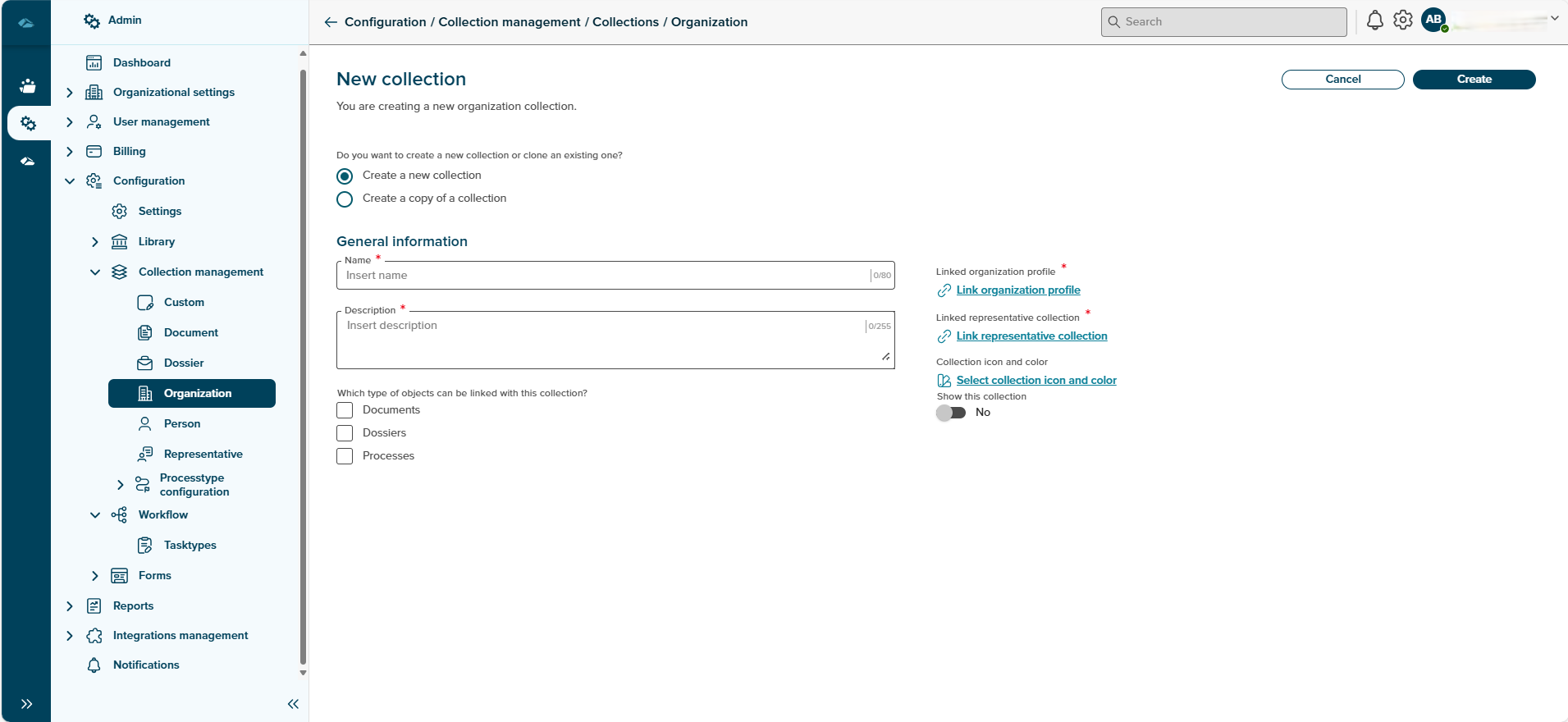The width and height of the screenshot is (1568, 722).
Task: Click the Dashboard icon in sidebar
Action: 94,62
